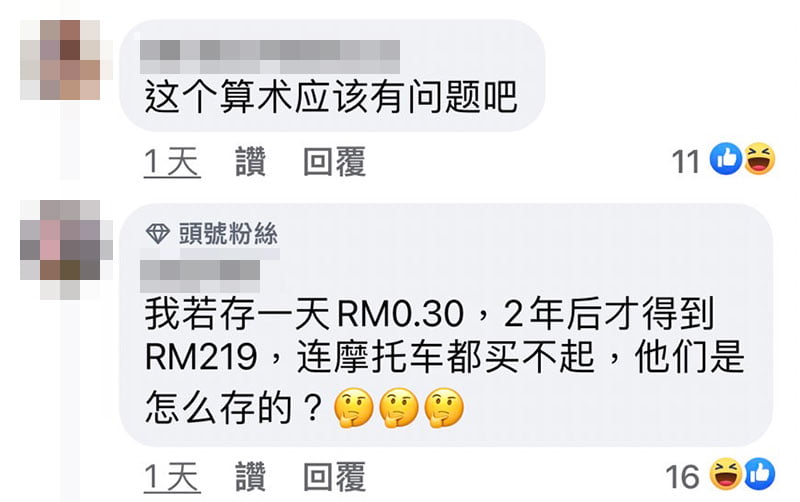Viewport: 800px width, 502px height.
Task: Click the first thinking face emoji
Action: 354,408
